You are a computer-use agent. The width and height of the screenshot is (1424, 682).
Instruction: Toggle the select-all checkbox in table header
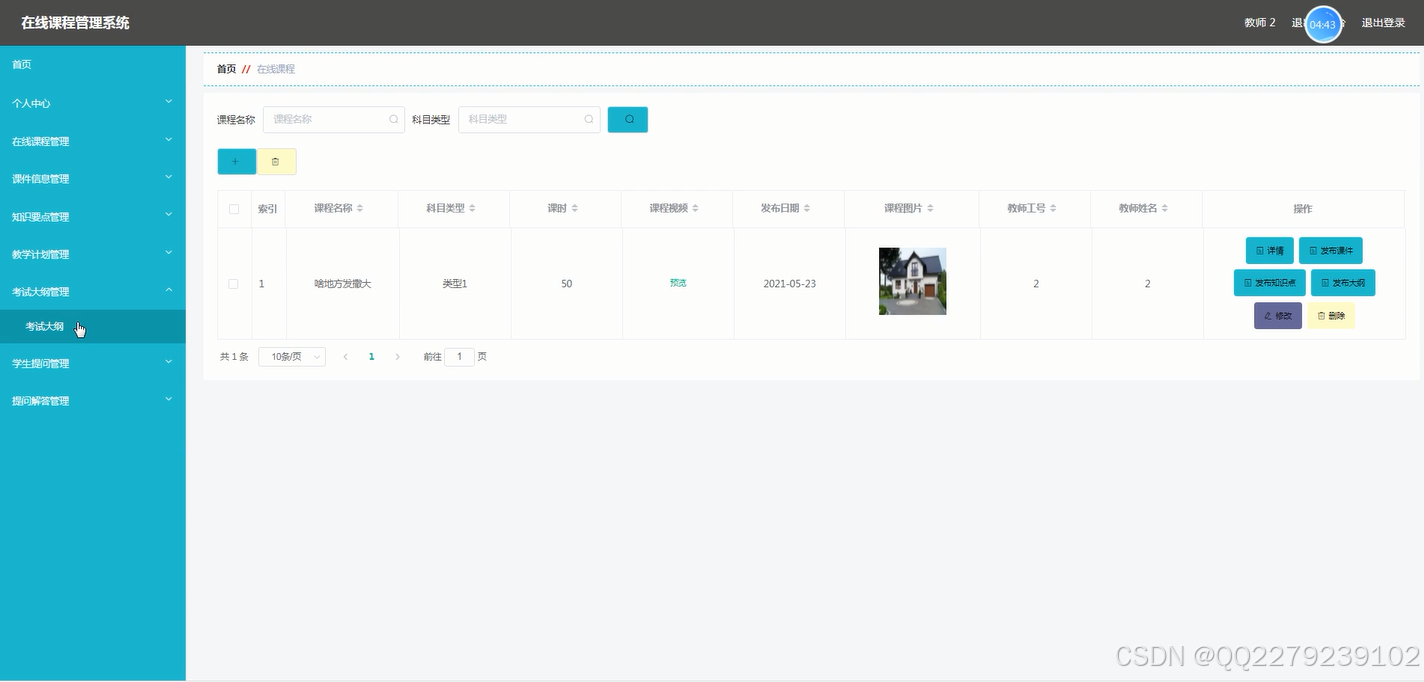[x=233, y=208]
